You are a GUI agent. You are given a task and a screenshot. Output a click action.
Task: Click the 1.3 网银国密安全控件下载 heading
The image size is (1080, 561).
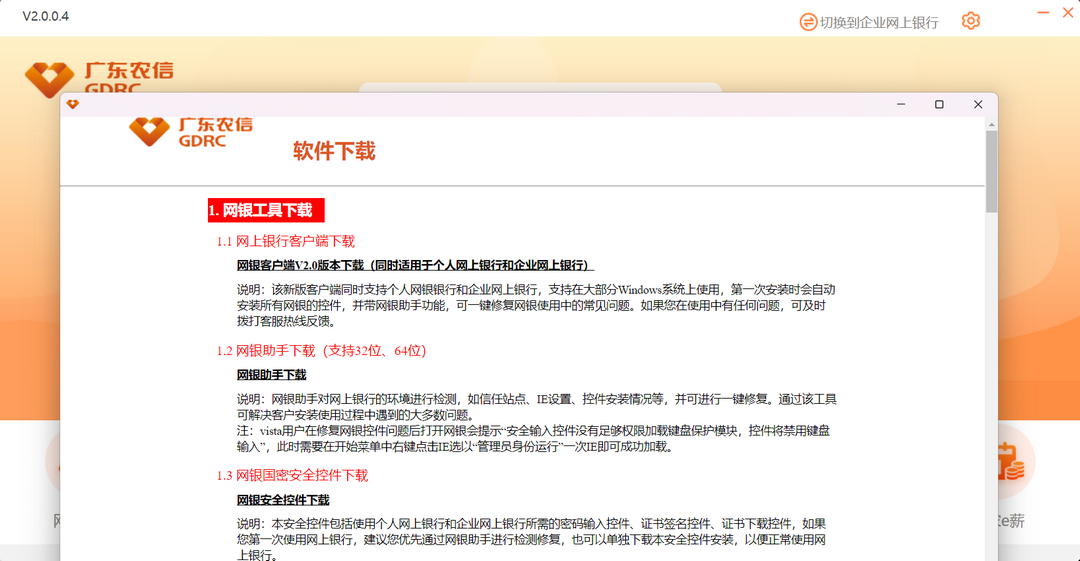(292, 476)
